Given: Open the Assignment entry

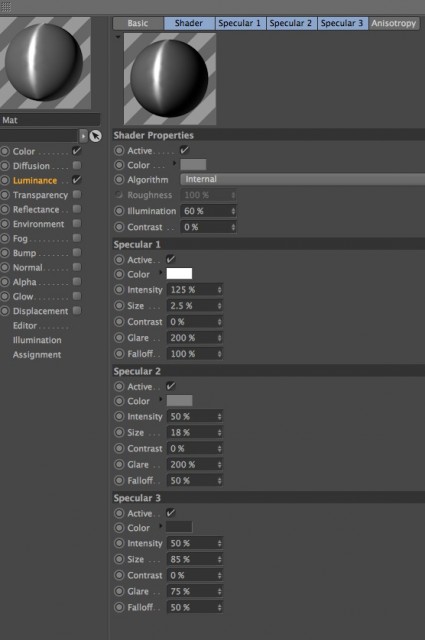Looking at the screenshot, I should tap(37, 355).
